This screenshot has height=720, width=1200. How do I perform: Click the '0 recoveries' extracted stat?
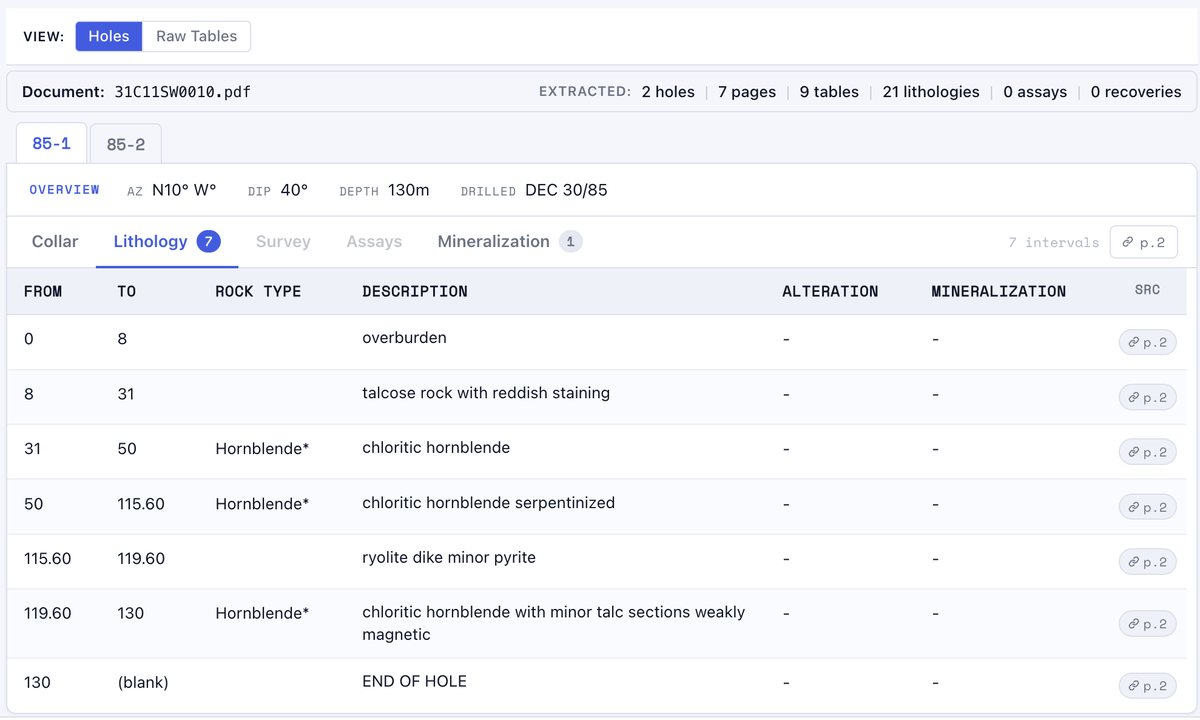click(x=1136, y=91)
